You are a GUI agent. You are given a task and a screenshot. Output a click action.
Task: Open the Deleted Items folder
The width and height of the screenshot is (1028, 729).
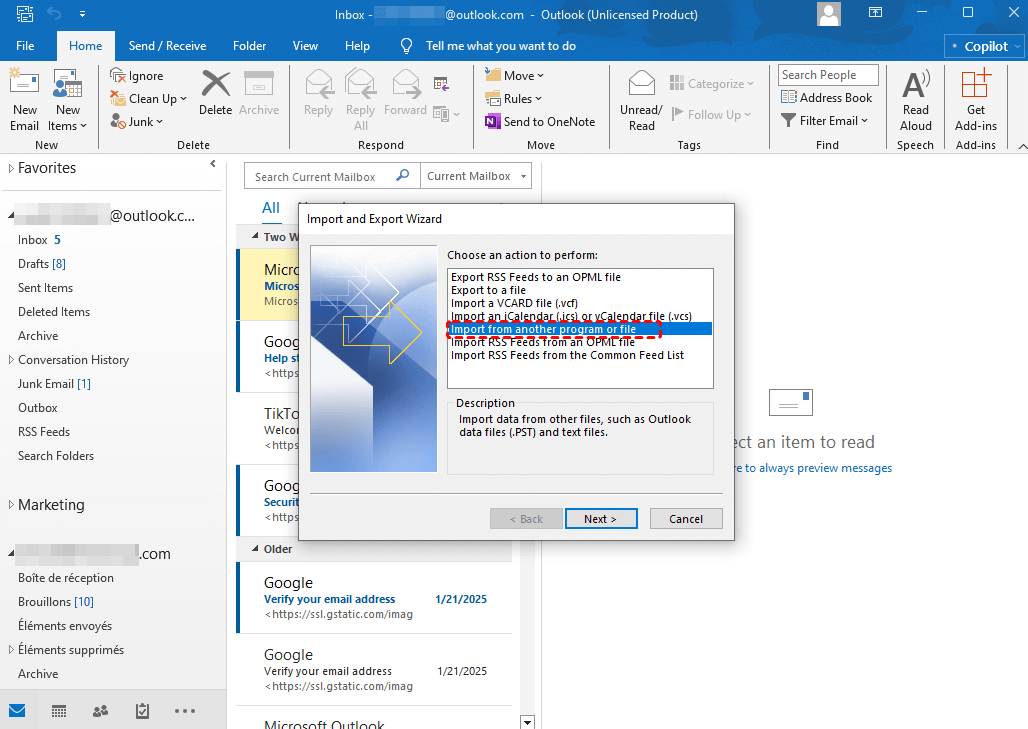coord(54,312)
